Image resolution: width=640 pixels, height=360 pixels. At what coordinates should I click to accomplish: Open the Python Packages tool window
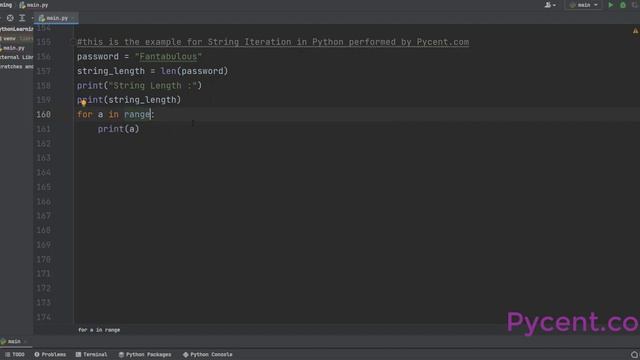[145, 354]
